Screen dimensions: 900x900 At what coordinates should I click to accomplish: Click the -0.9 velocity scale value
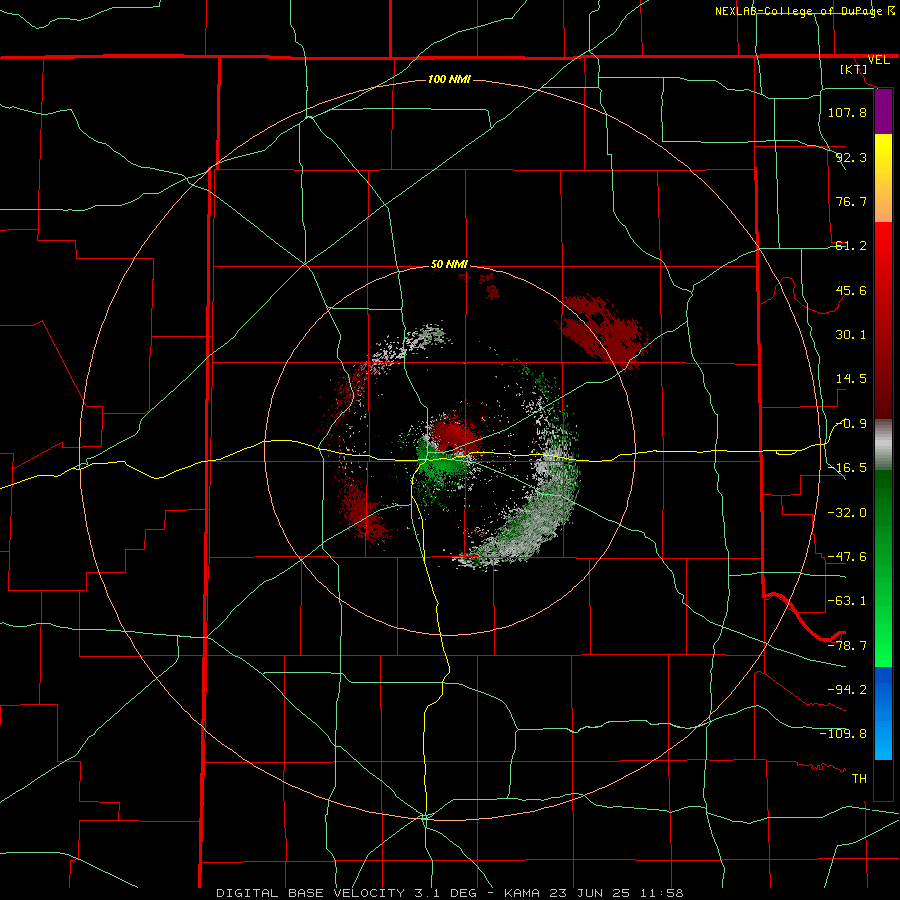click(851, 424)
